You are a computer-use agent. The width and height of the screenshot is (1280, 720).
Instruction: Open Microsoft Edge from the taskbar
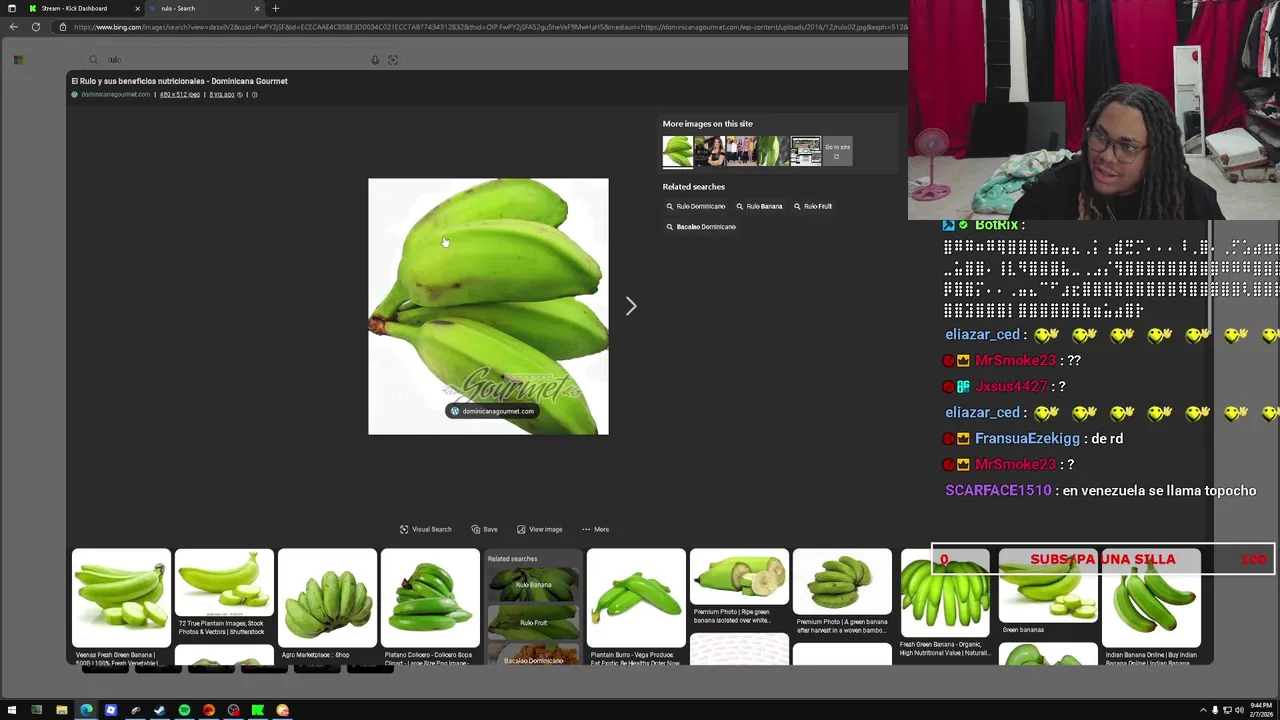coord(86,710)
